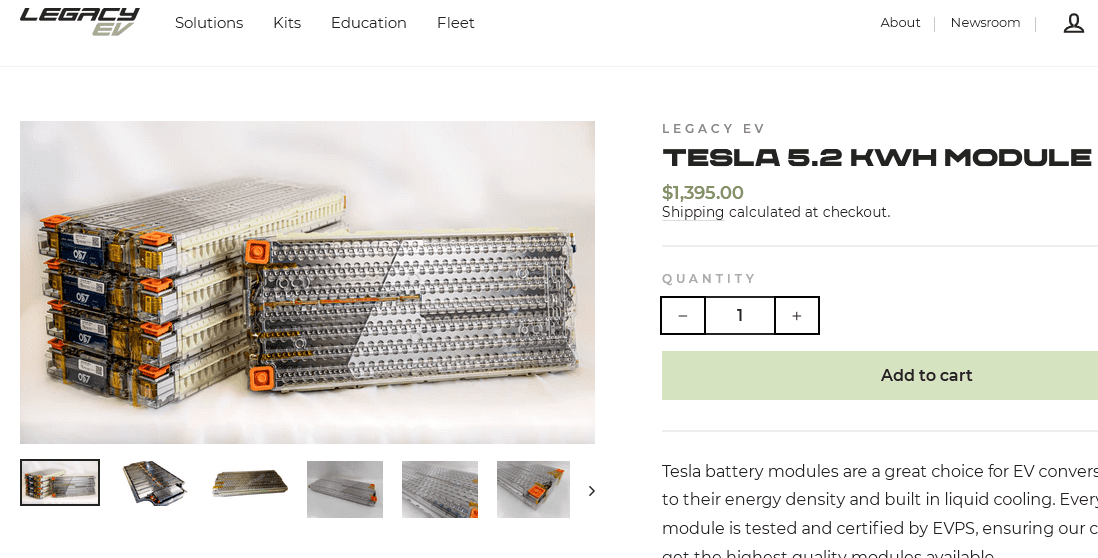Viewport: 1098px width, 558px height.
Task: Select the first stacked modules thumbnail
Action: coord(60,483)
